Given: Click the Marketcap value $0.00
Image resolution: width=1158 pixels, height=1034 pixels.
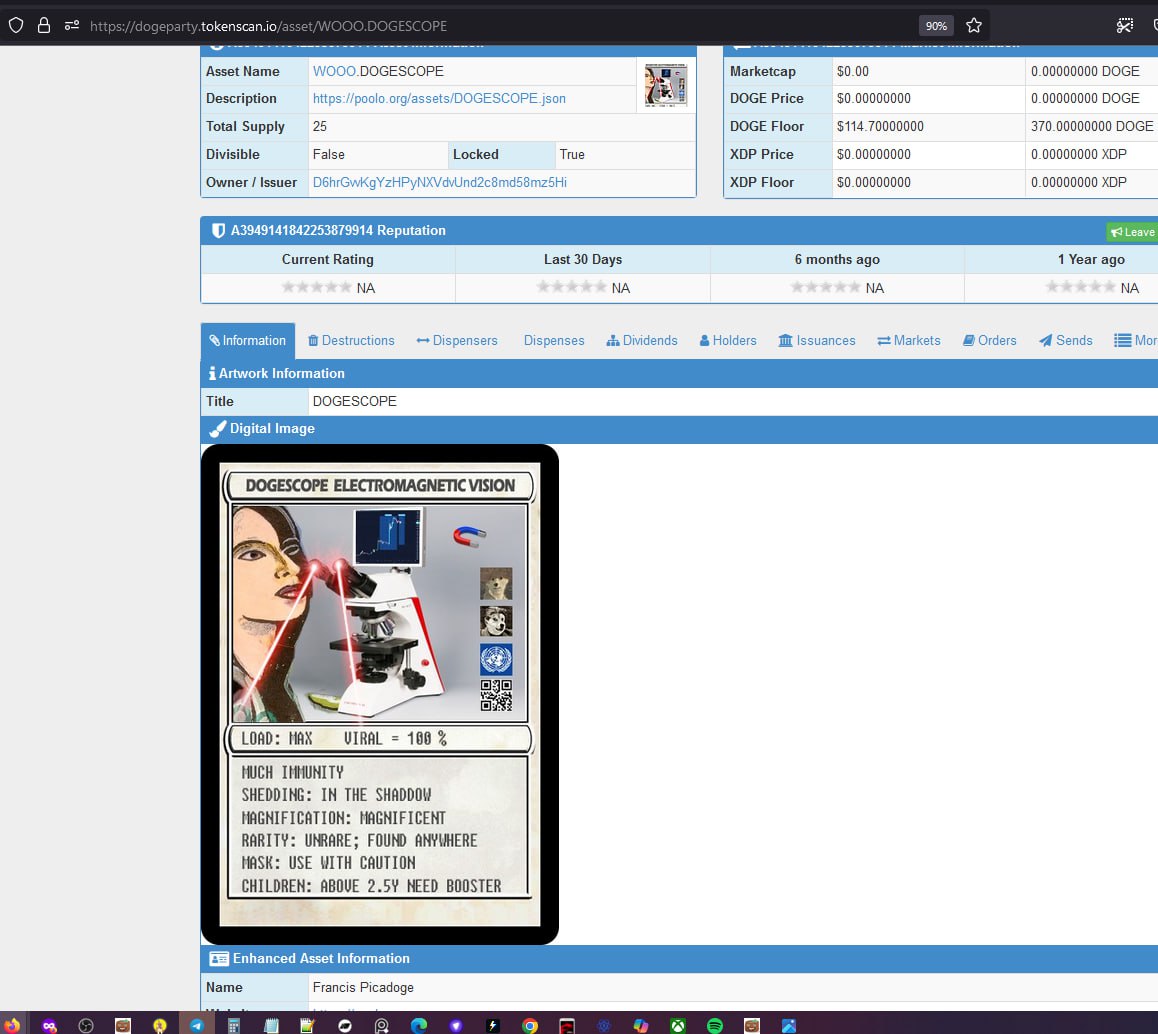Looking at the screenshot, I should (x=853, y=72).
